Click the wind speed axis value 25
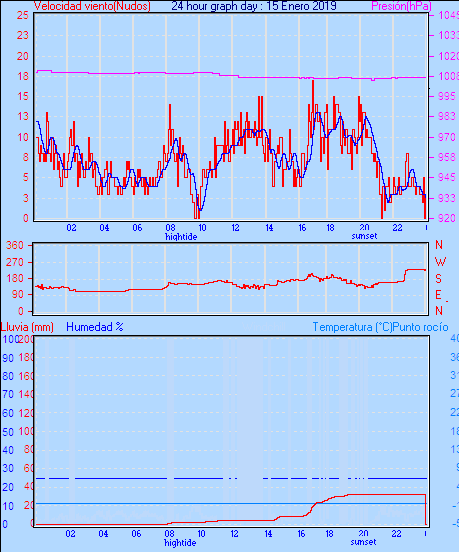Viewport: 459px width, 552px height. [23, 15]
